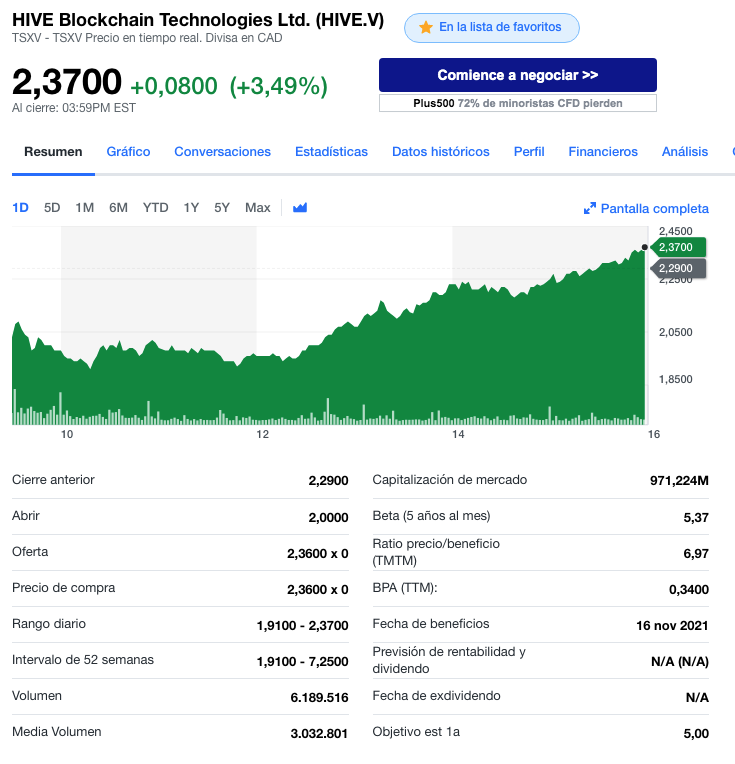
Task: Open the chart type area icon
Action: 300,208
